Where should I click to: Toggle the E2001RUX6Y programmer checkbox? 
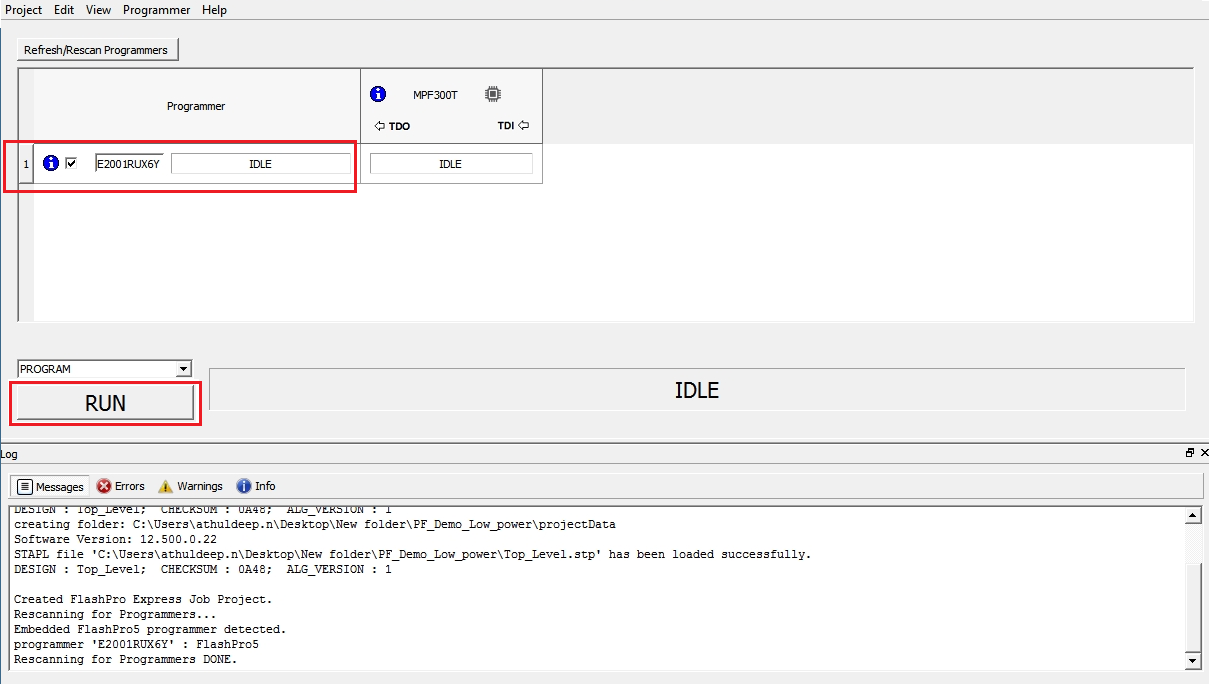[x=71, y=163]
